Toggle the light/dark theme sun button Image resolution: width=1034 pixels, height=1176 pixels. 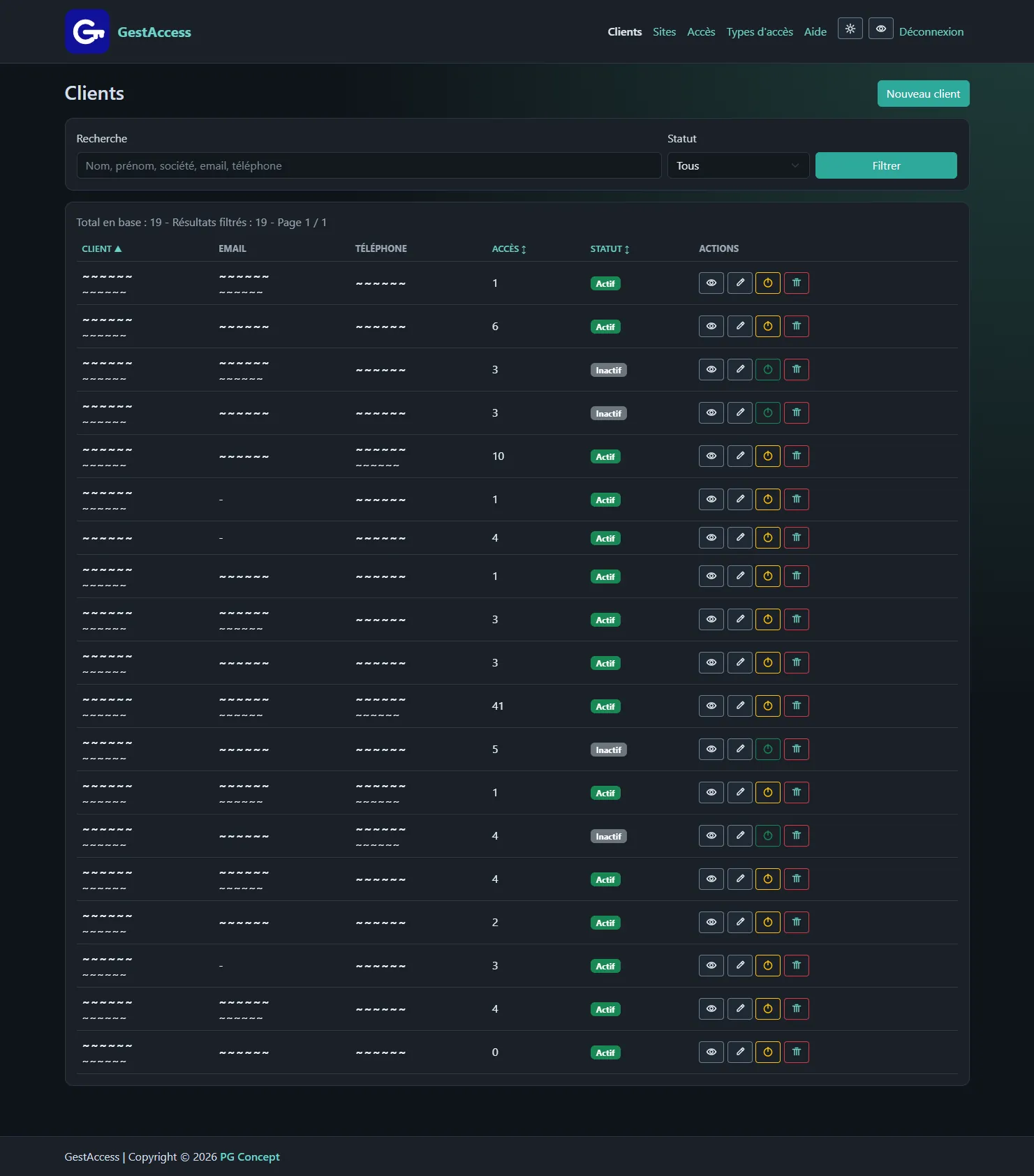coord(850,29)
